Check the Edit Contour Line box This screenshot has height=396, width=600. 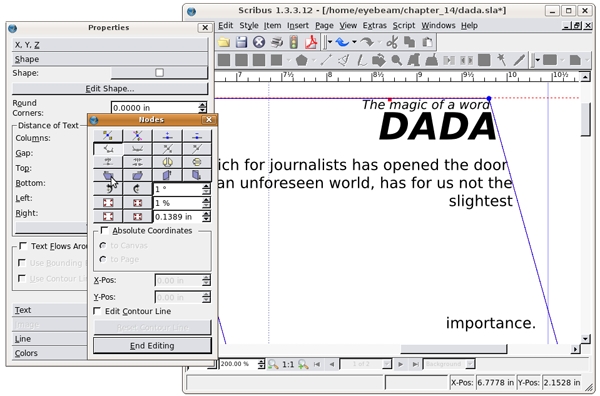pos(98,311)
